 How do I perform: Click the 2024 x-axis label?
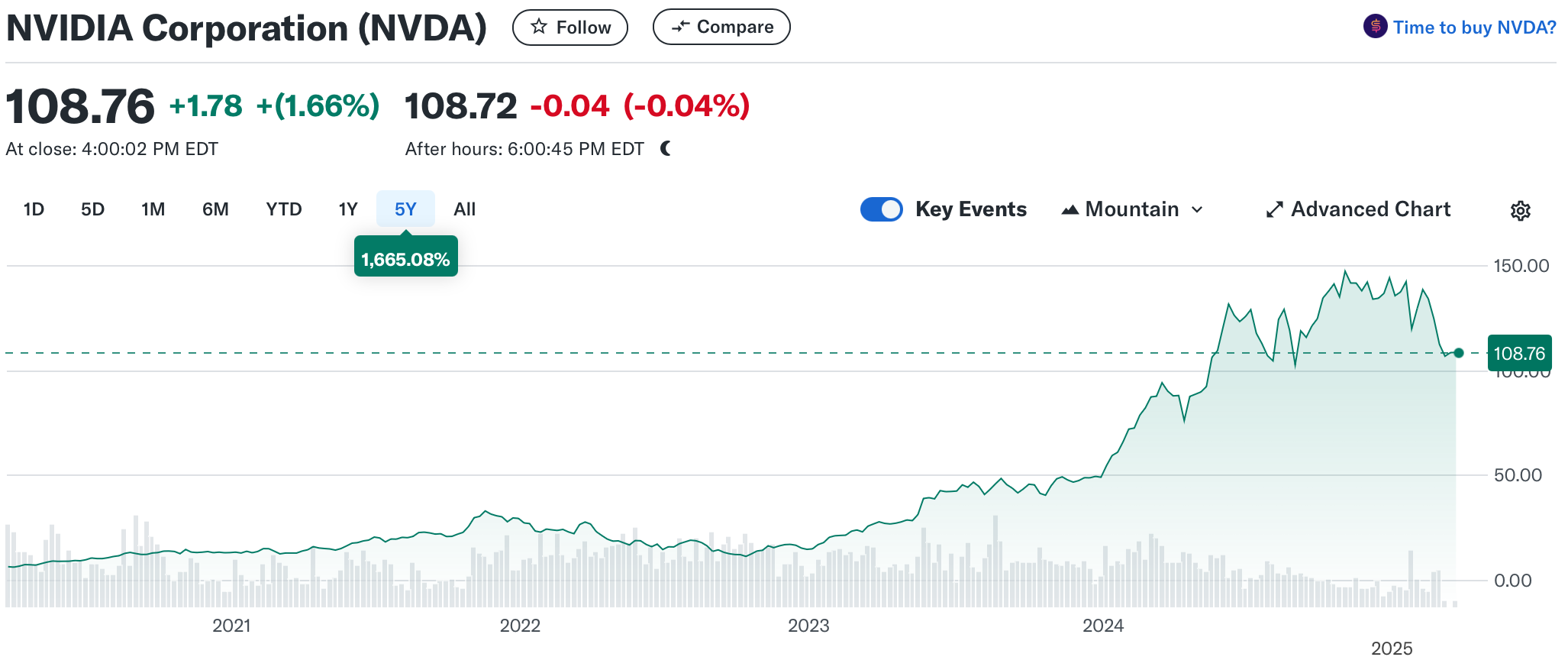tap(1103, 626)
